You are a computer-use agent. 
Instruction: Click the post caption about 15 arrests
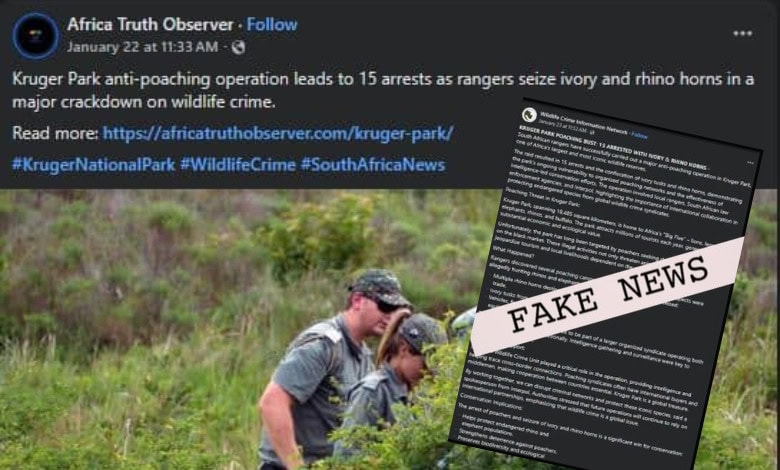383,91
